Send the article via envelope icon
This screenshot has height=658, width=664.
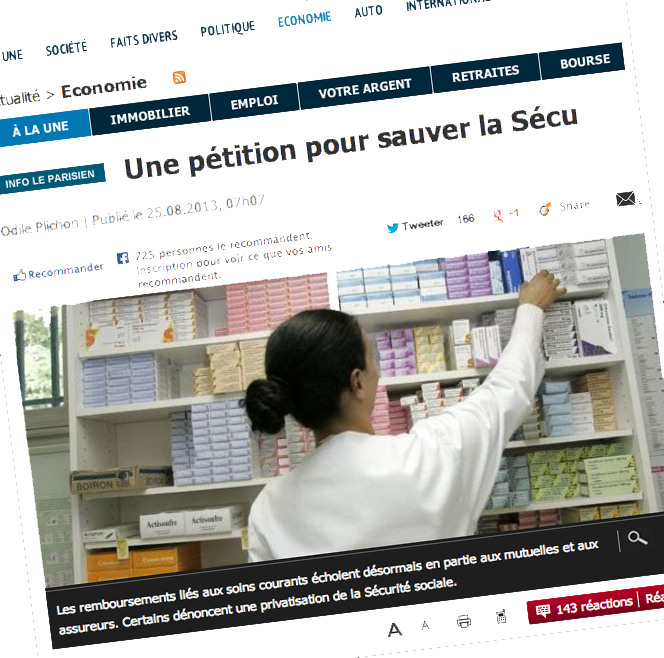click(626, 199)
